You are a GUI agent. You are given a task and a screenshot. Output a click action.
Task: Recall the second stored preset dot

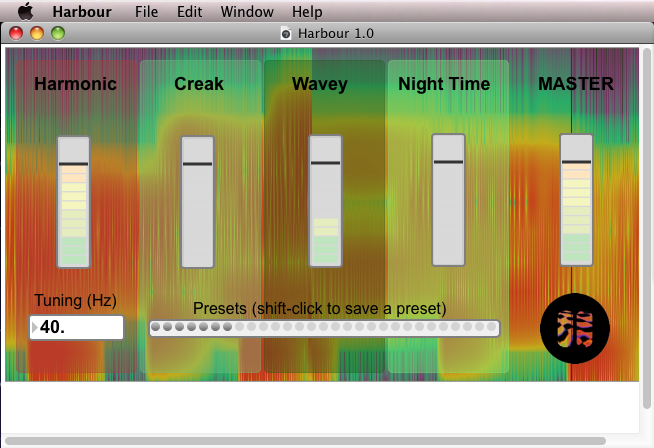point(167,327)
